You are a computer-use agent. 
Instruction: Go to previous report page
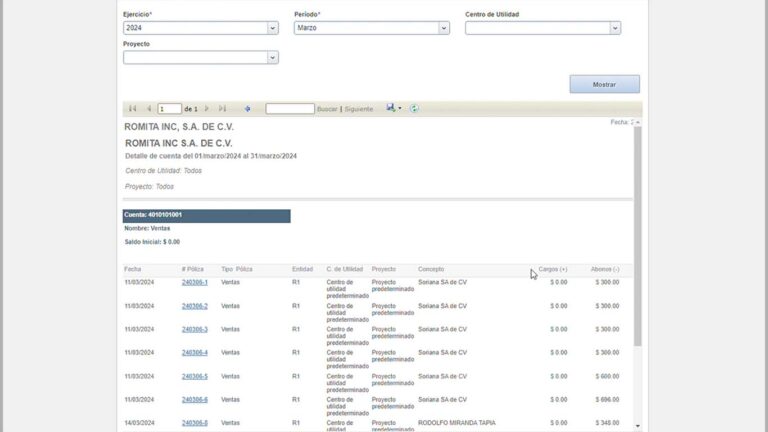coord(149,108)
